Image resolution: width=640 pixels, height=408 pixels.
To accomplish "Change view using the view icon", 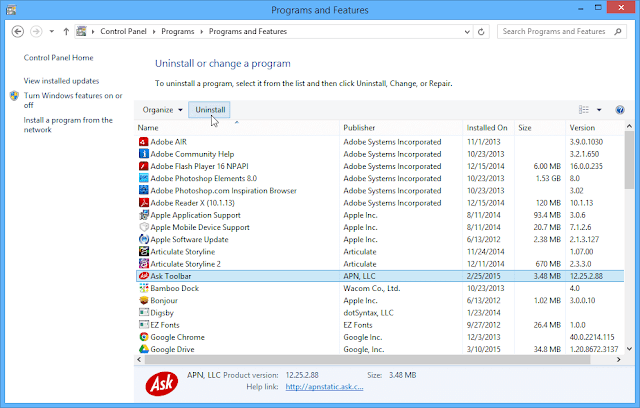I will coord(584,110).
